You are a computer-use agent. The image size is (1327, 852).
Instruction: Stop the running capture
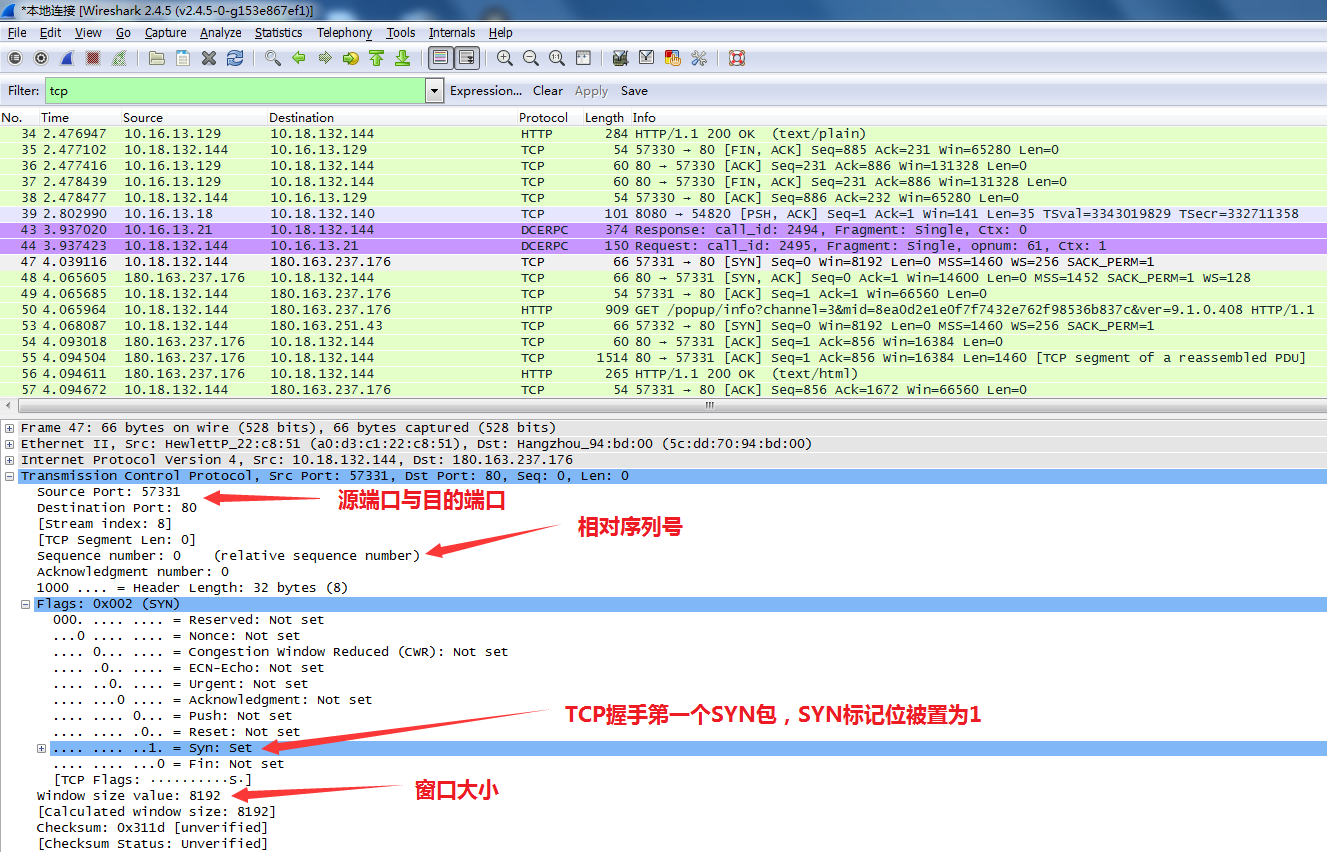tap(93, 58)
